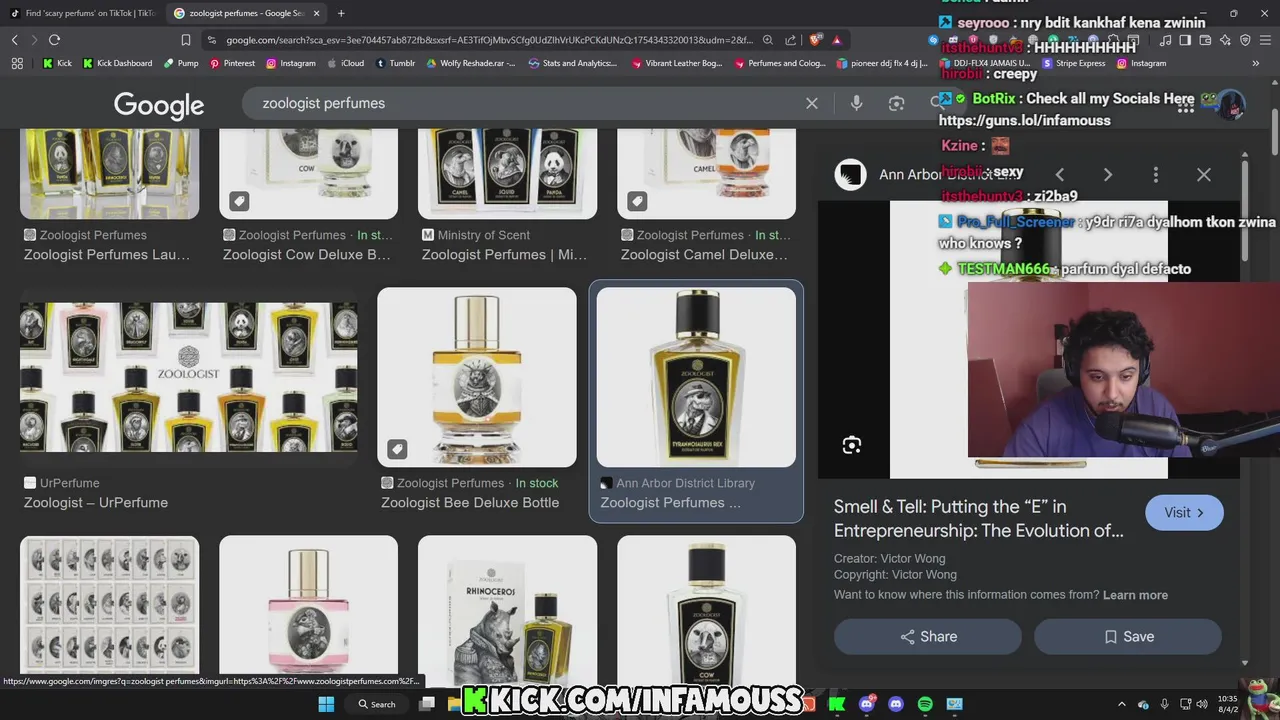Open the Kick Dashboard bookmark
This screenshot has height=720, width=1280.
(x=117, y=63)
